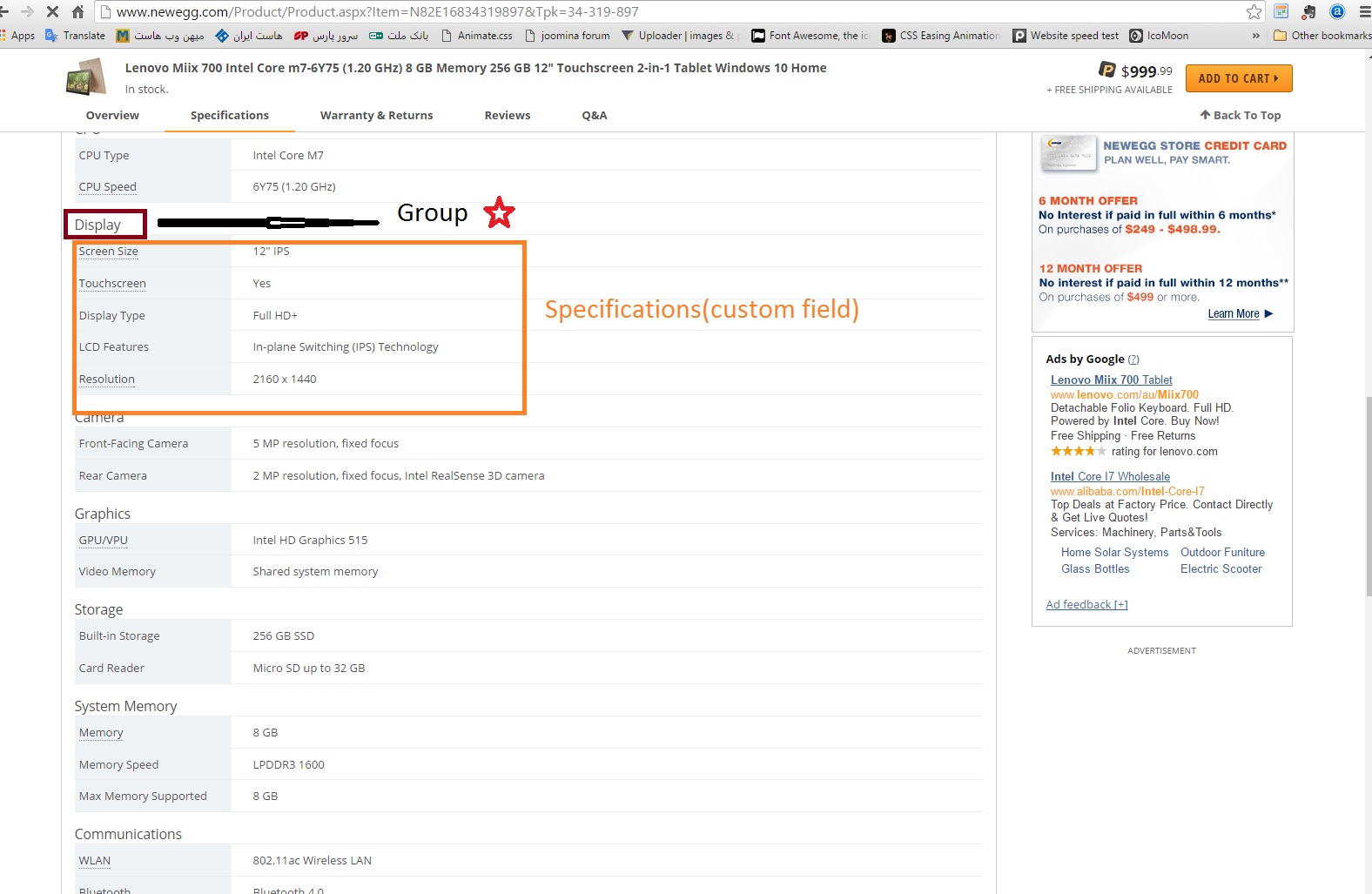Image resolution: width=1372 pixels, height=894 pixels.
Task: Click the Memory spec label
Action: coord(101,733)
